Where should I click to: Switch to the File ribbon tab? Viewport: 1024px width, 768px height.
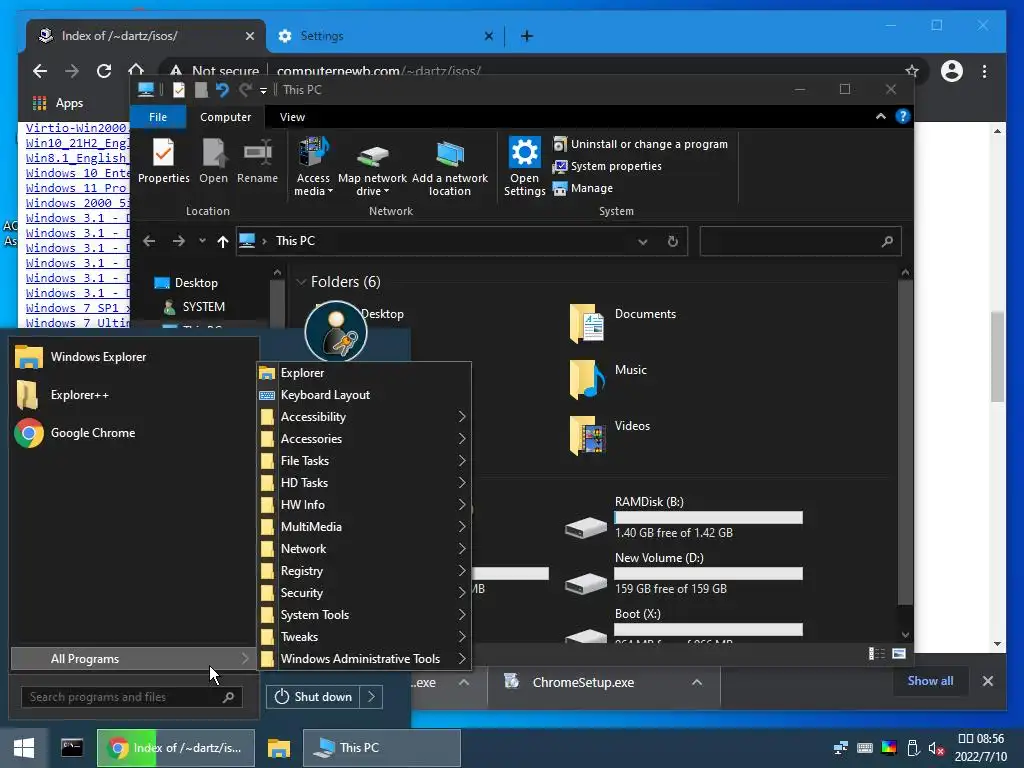pyautogui.click(x=158, y=117)
